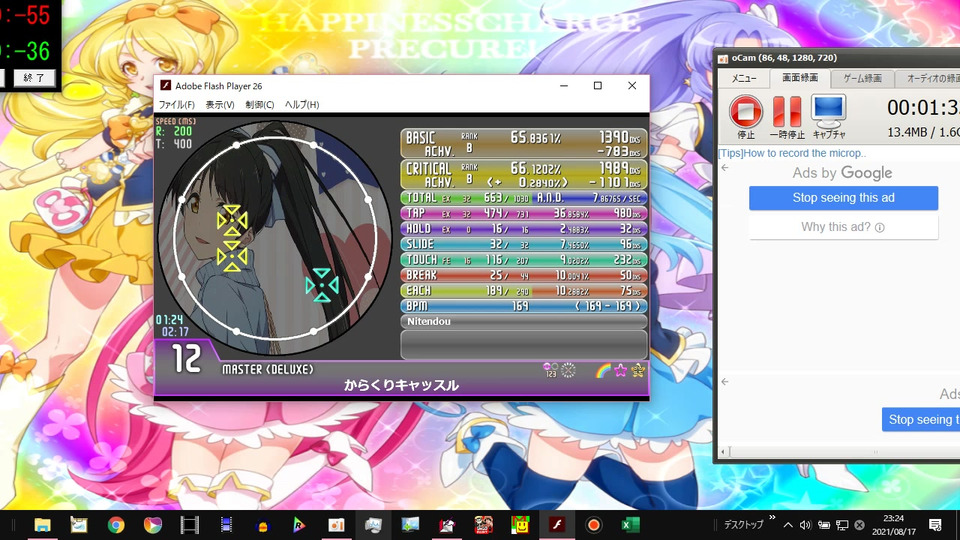The width and height of the screenshot is (960, 540).
Task: Click the cyan touch note marker
Action: coord(322,285)
